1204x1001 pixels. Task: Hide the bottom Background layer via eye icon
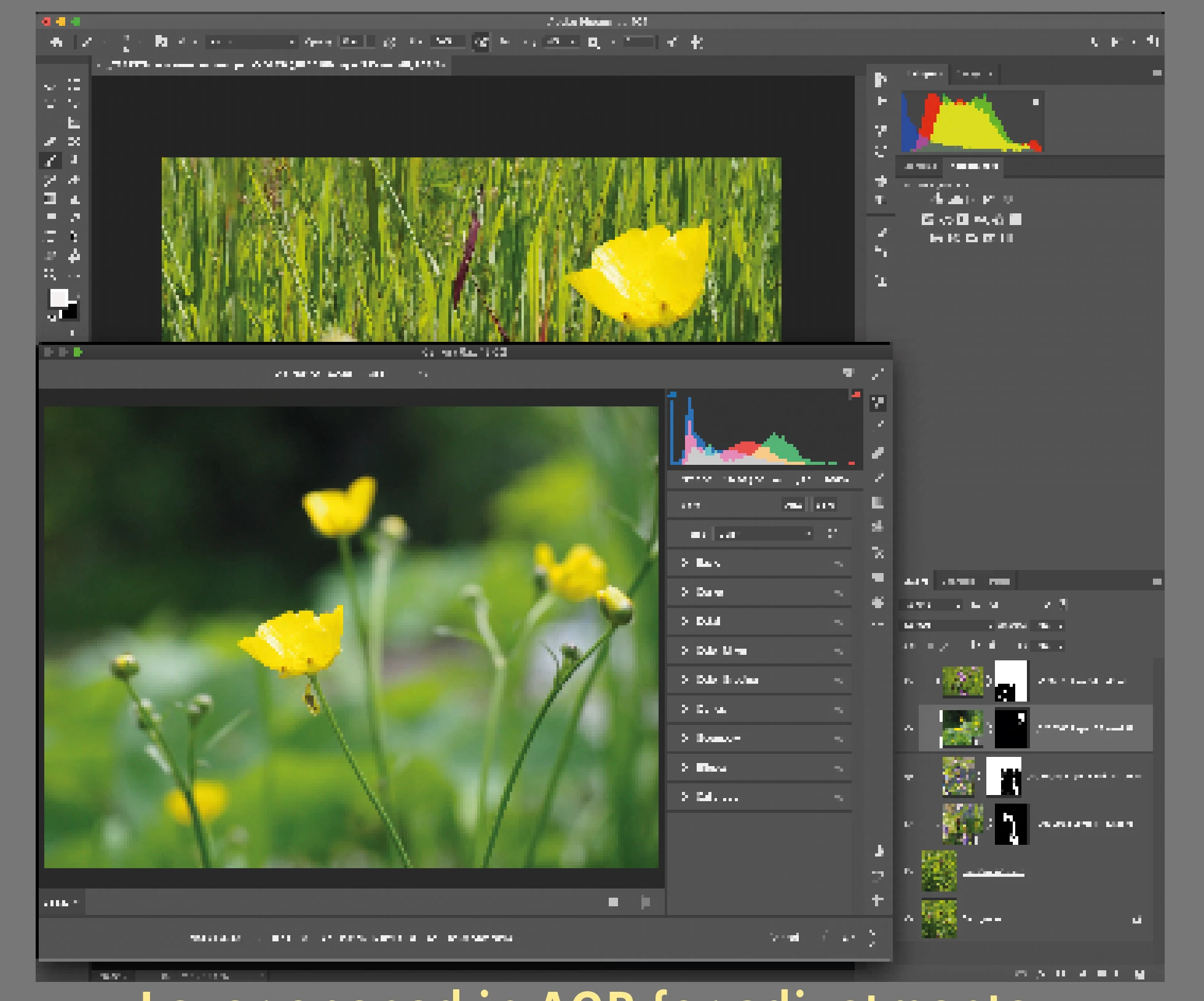click(909, 919)
